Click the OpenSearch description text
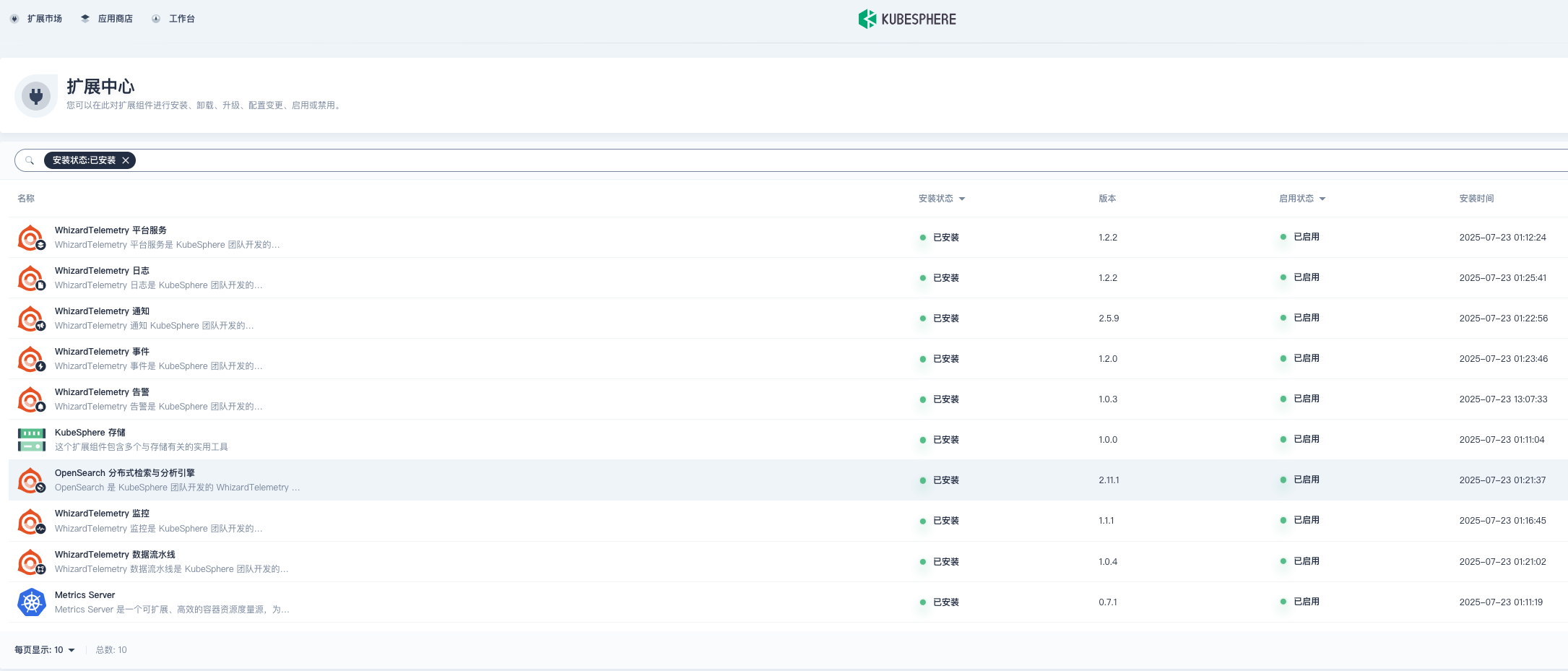This screenshot has height=671, width=1568. (177, 488)
